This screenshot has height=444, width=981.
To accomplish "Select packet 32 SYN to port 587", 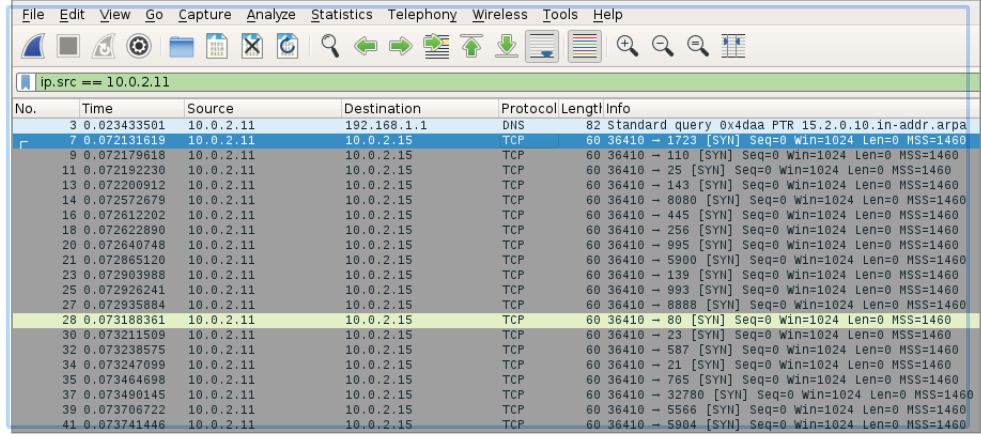I will click(x=496, y=350).
